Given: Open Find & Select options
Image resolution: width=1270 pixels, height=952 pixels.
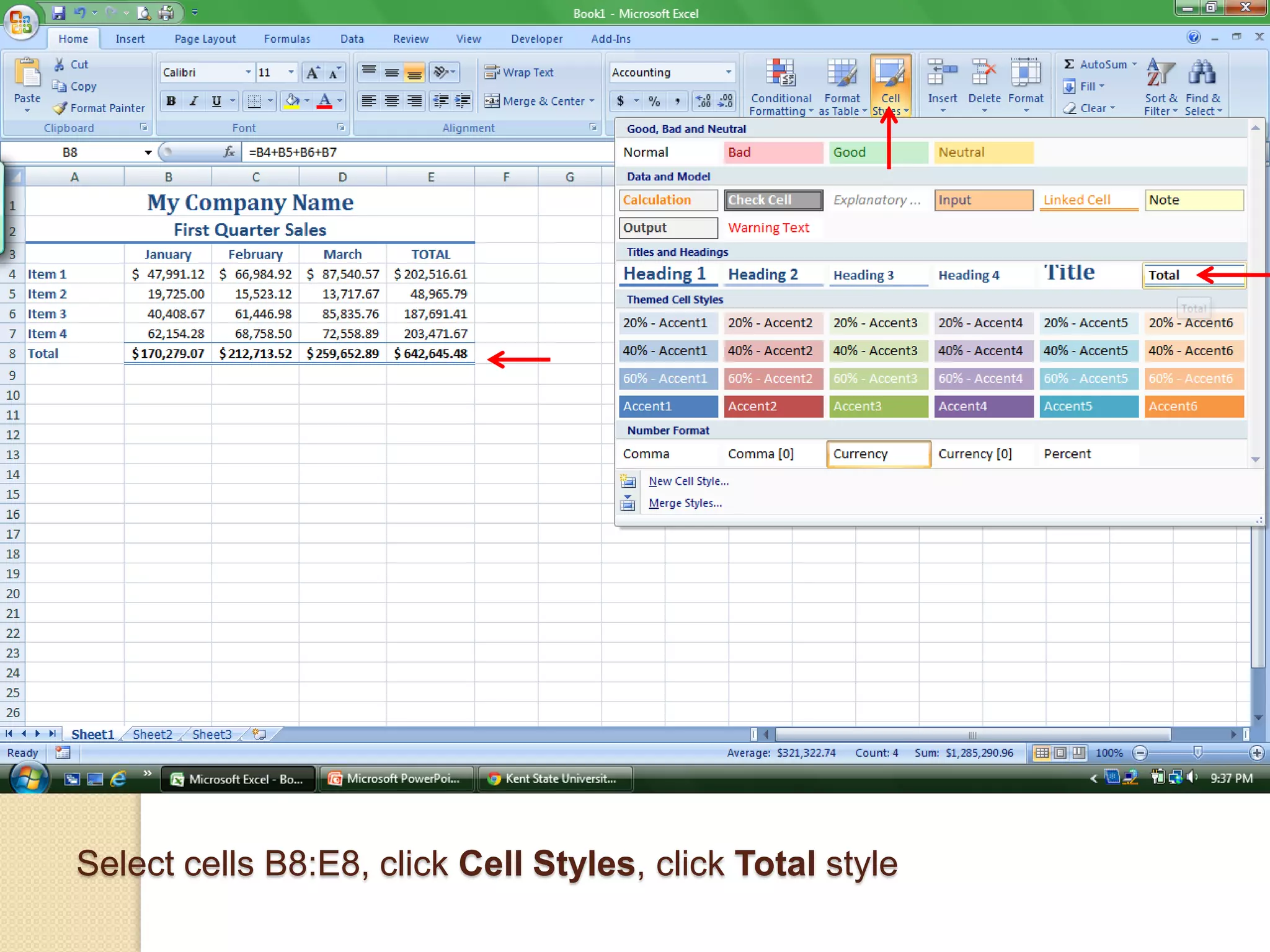Looking at the screenshot, I should 1203,86.
